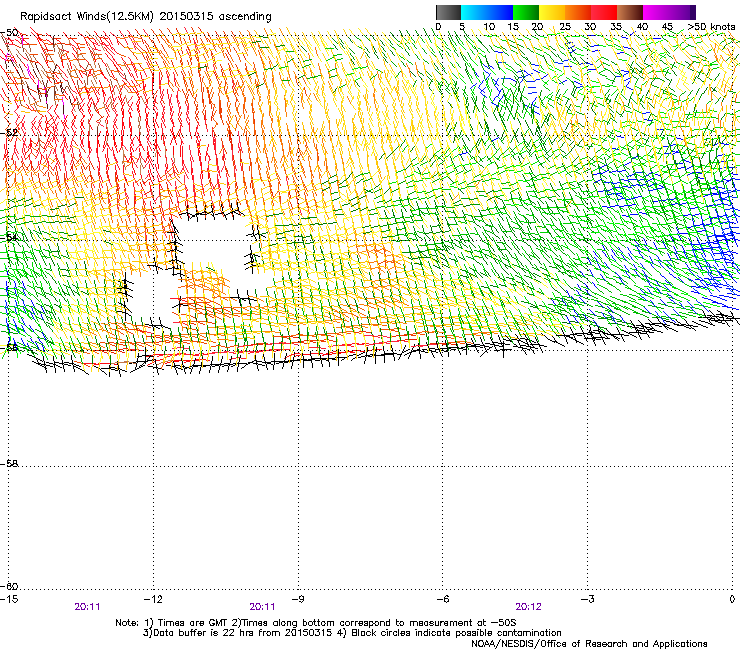
Task: Click the yellow 20-25 knots legend segment
Action: (x=552, y=12)
